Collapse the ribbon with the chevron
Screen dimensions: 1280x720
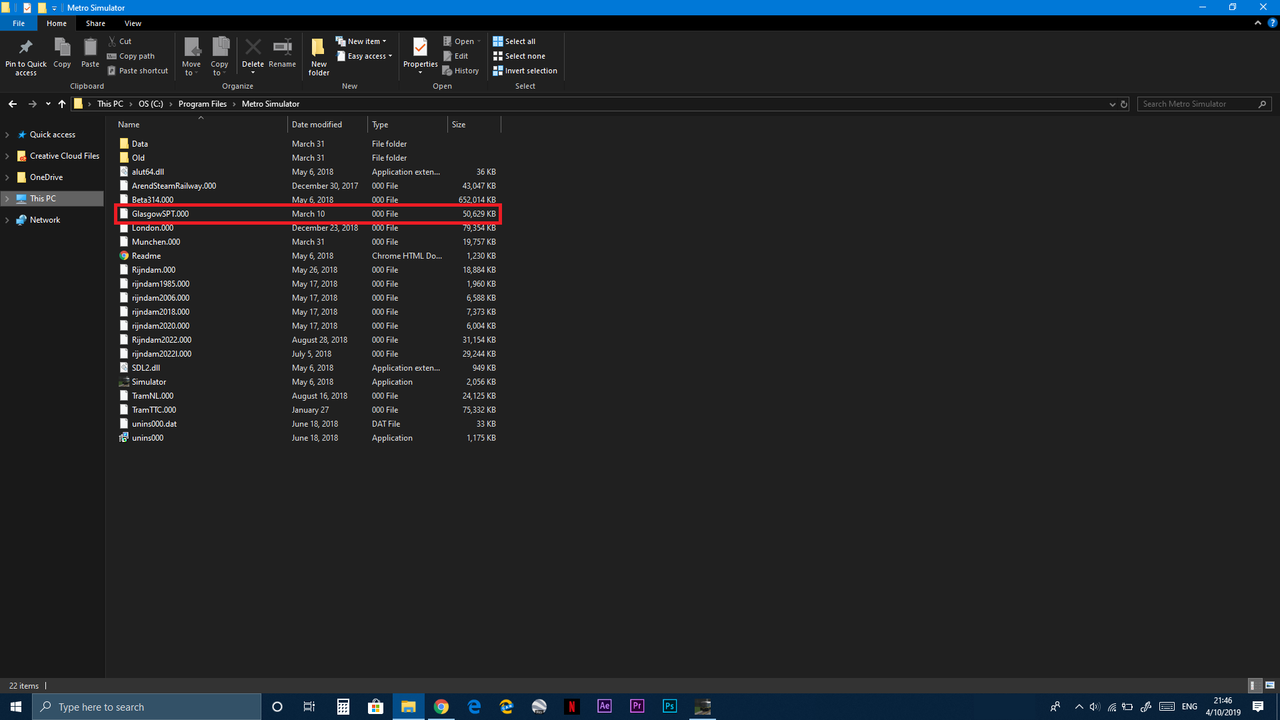click(x=1258, y=23)
